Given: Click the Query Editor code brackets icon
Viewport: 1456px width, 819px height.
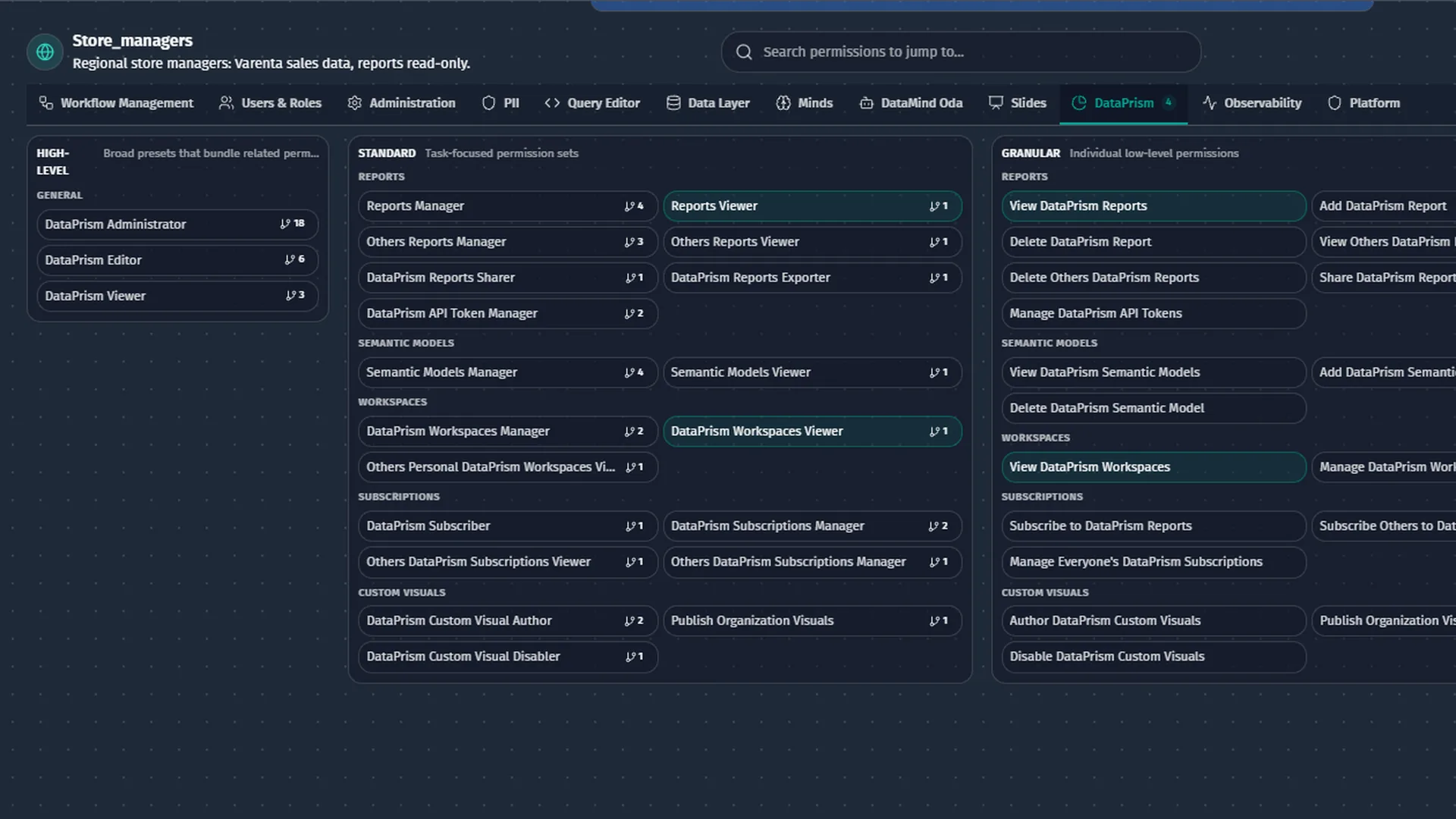Looking at the screenshot, I should coord(552,103).
